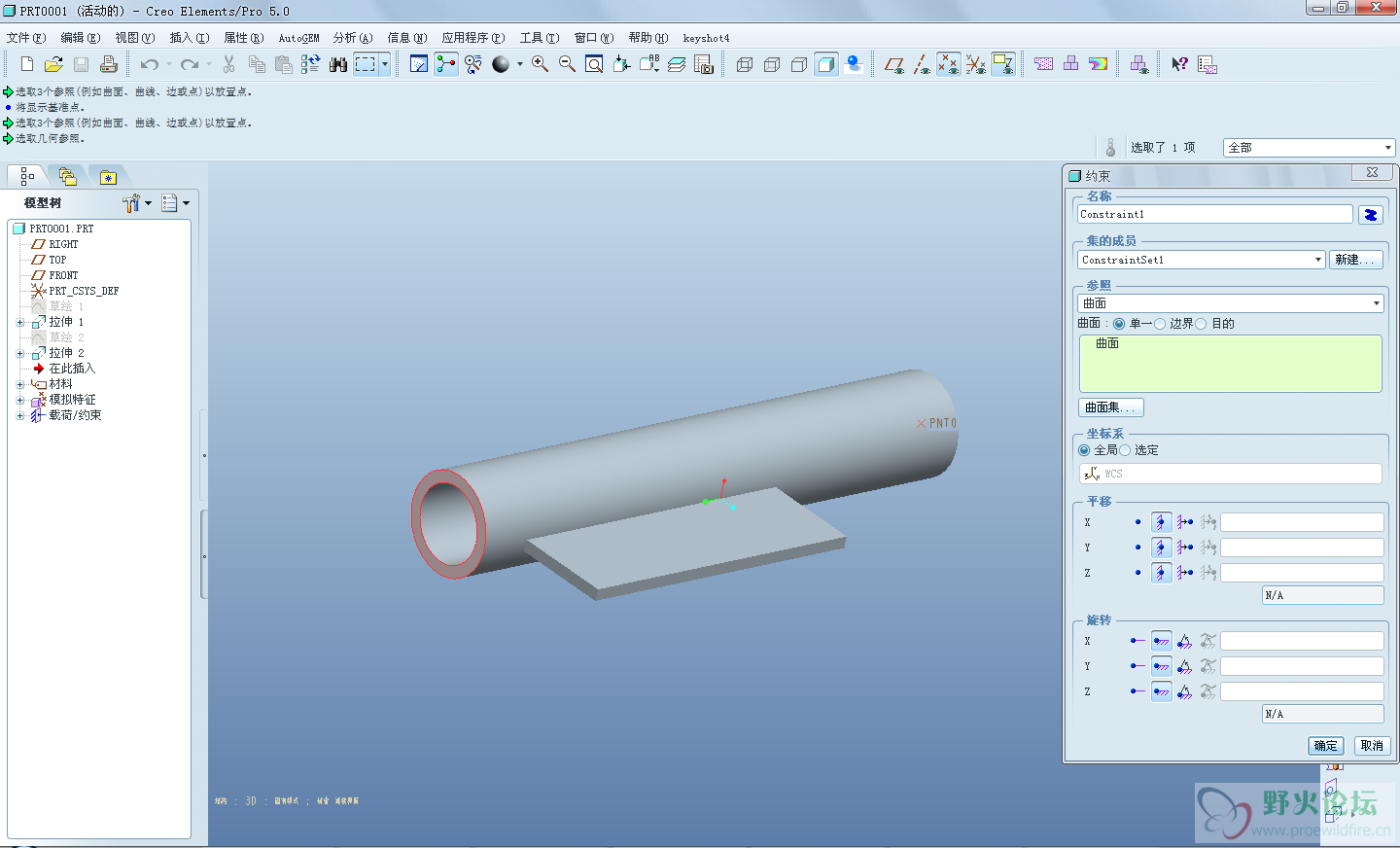Set translation Z to prescribed displacement

coord(1185,573)
